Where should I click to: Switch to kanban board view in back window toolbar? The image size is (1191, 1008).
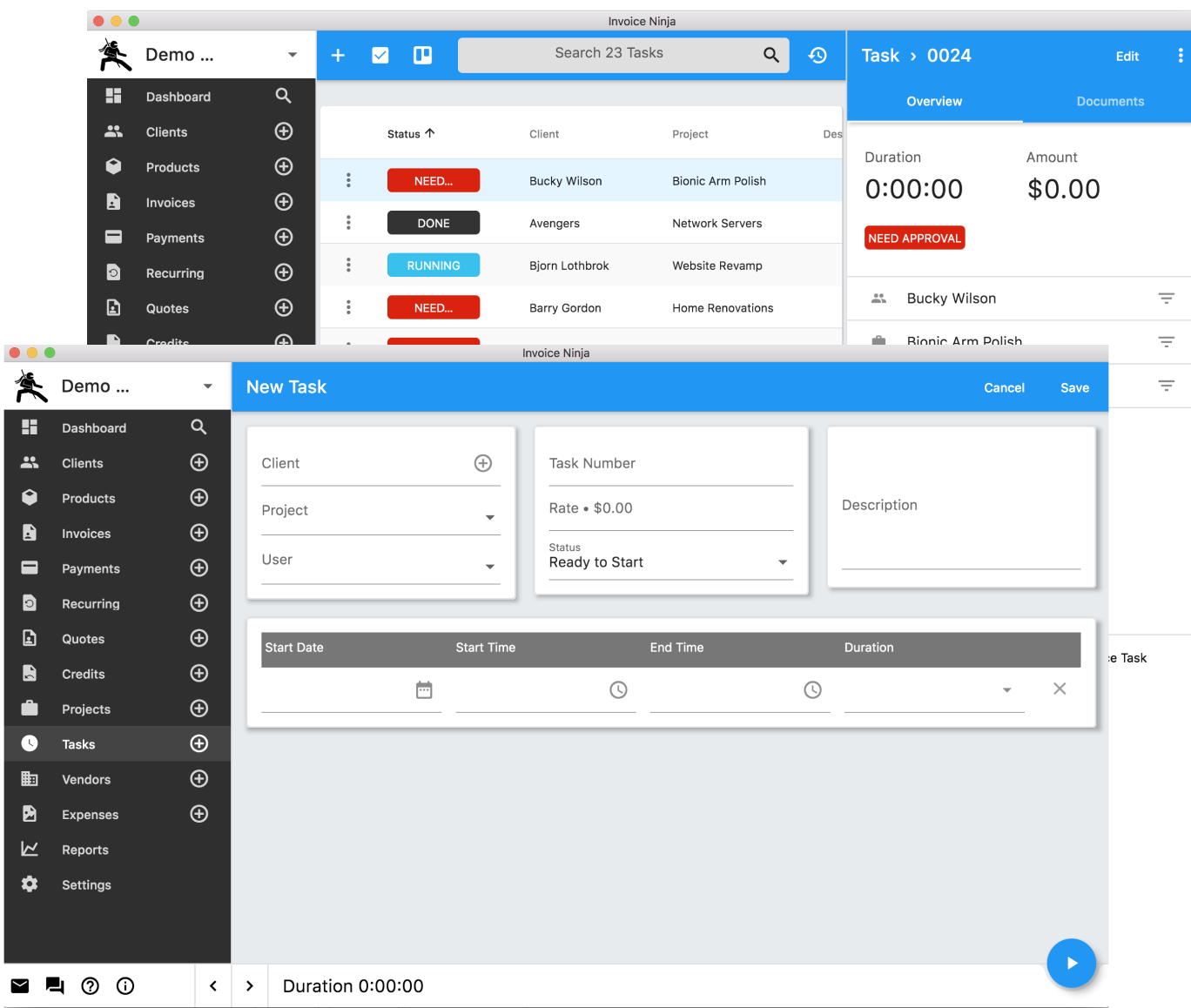click(x=422, y=56)
